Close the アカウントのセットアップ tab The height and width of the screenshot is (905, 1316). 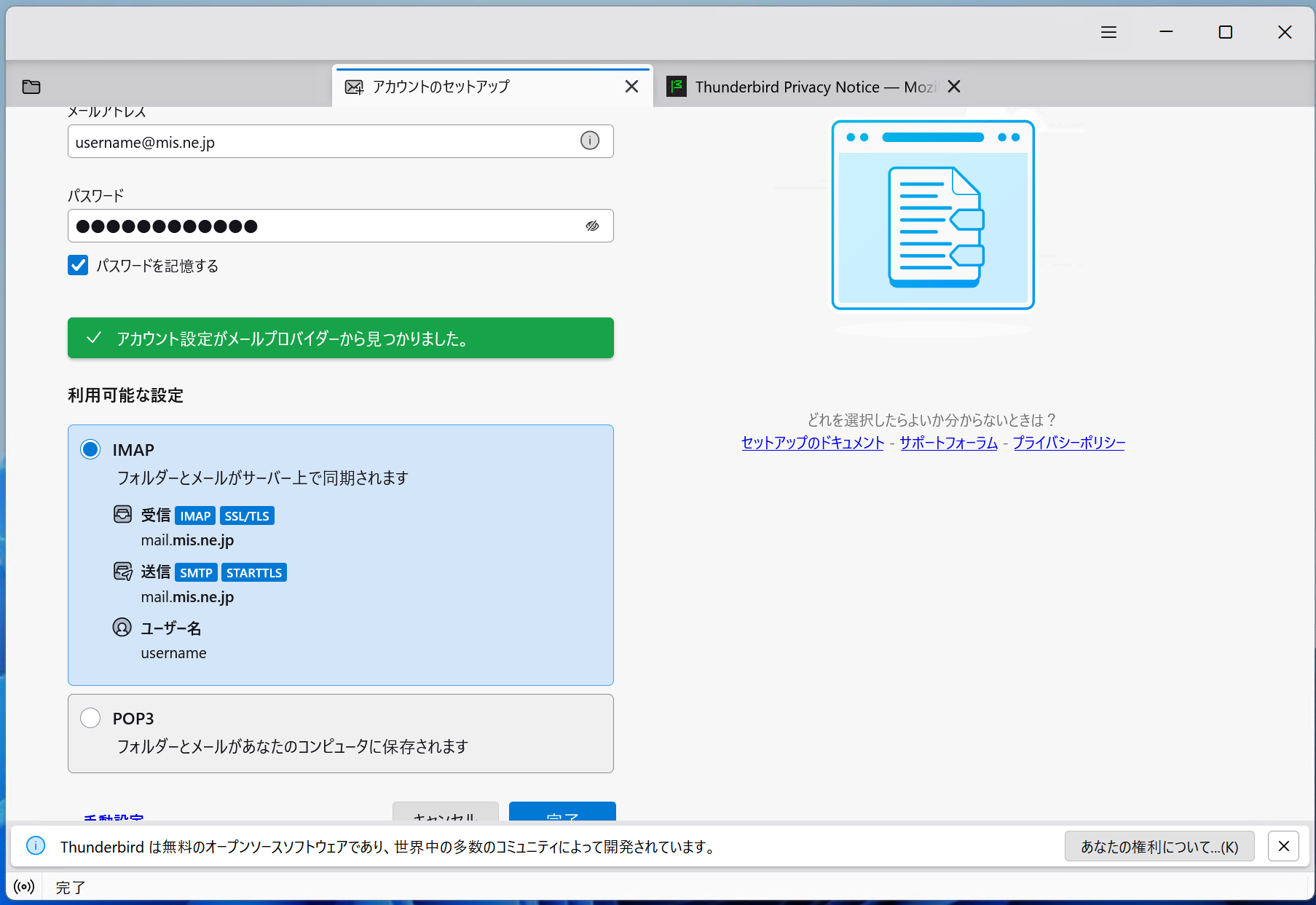click(631, 87)
